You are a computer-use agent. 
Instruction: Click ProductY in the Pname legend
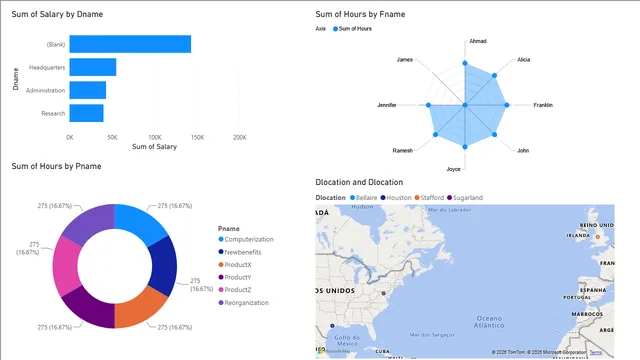tap(235, 277)
